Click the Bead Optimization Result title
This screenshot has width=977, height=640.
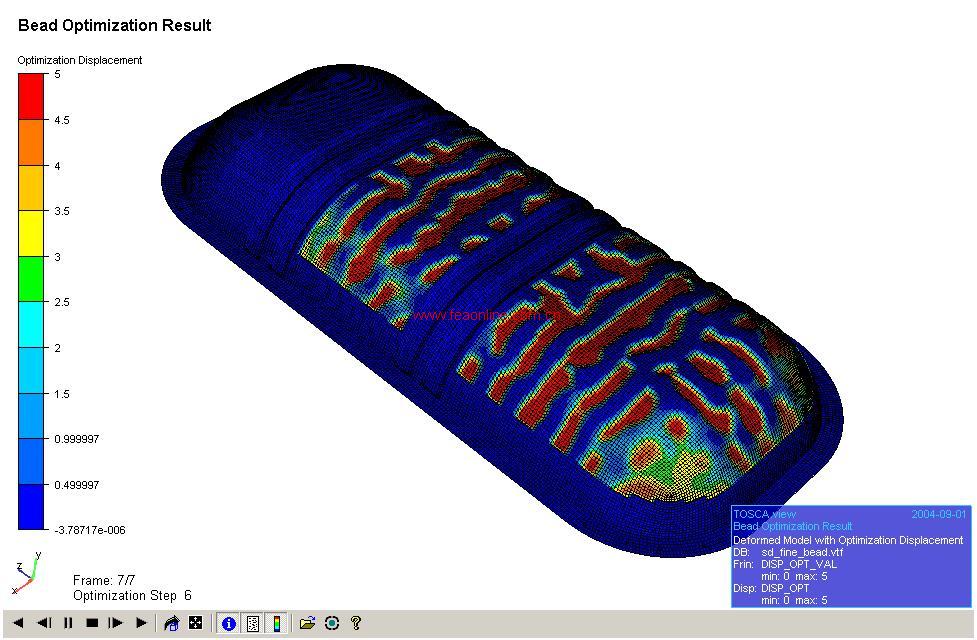(114, 26)
